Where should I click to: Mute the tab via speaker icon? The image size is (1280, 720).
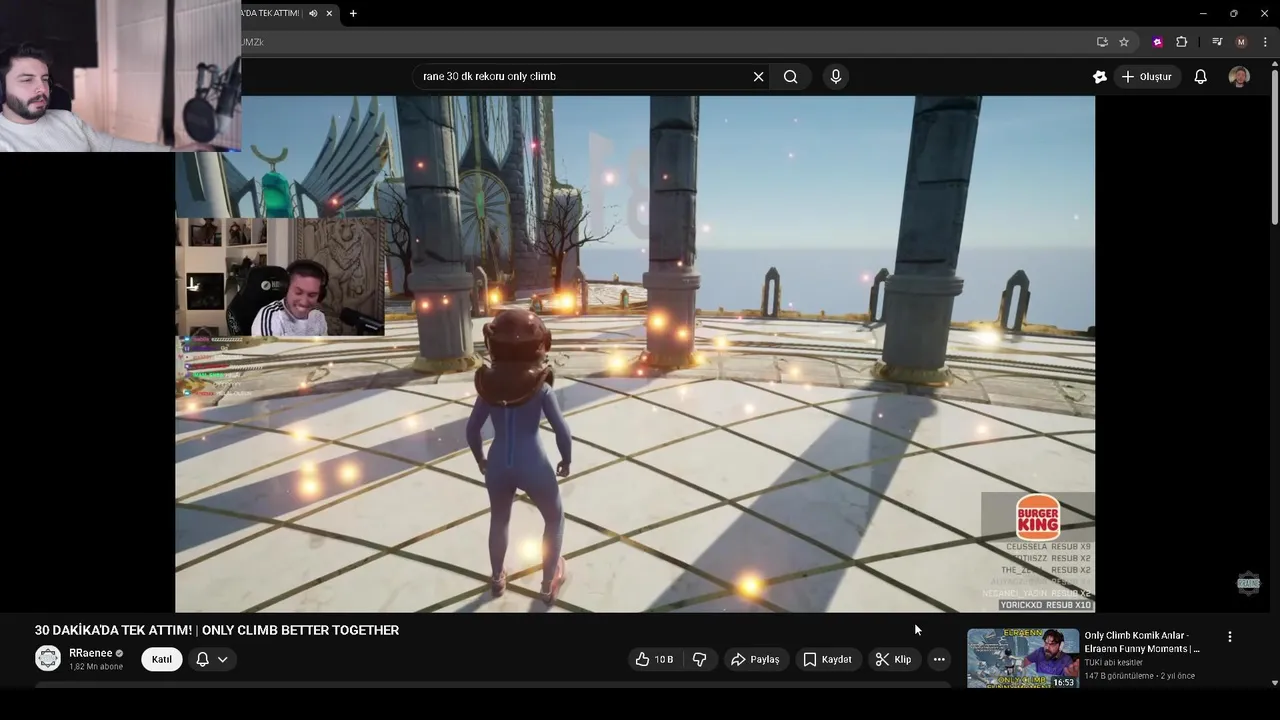313,13
